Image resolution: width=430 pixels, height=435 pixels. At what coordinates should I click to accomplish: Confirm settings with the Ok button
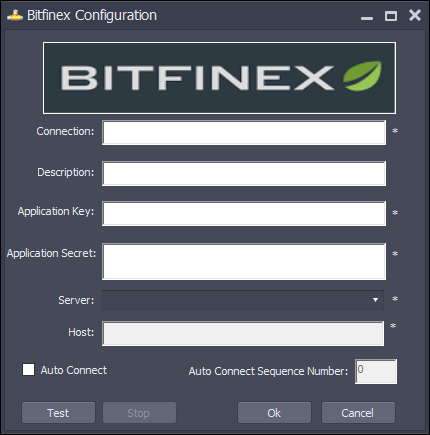coord(274,413)
